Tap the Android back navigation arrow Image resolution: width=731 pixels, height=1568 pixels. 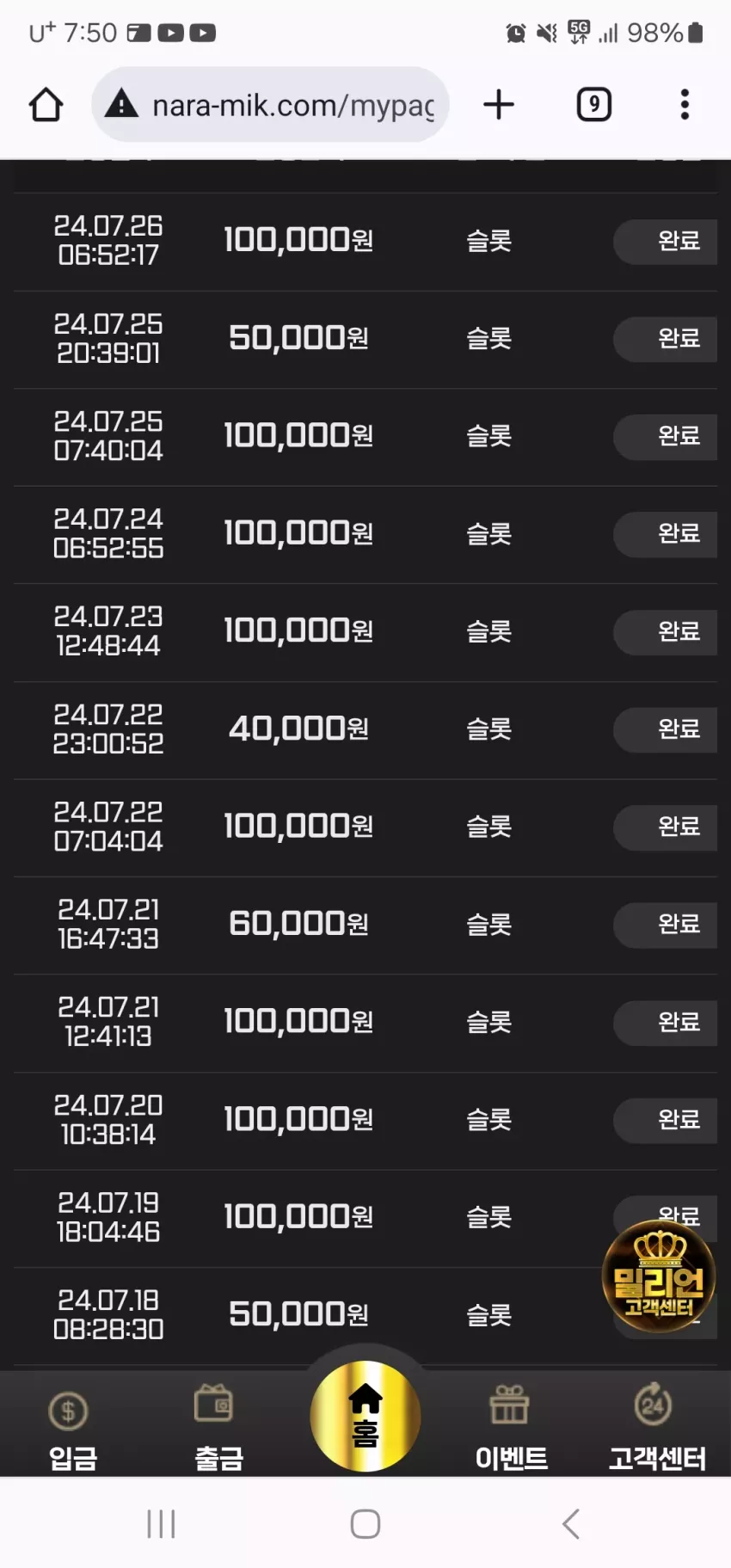570,1523
